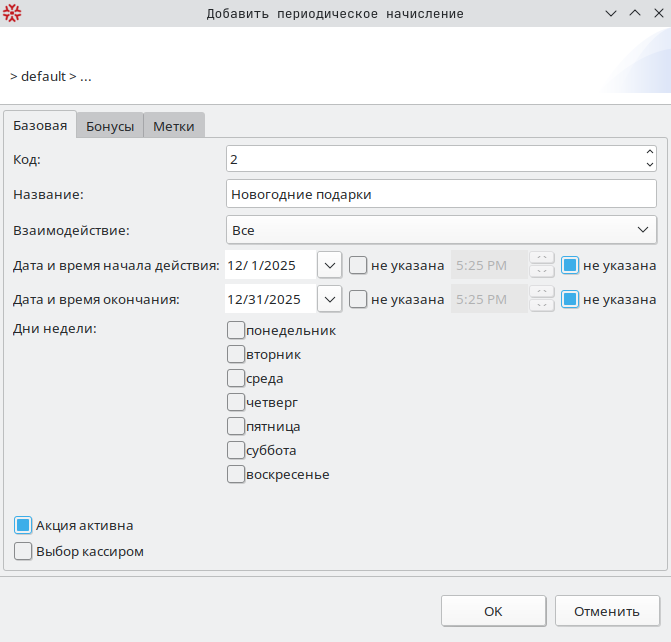
Task: Uncheck end time 'не указана' checkbox
Action: click(570, 299)
